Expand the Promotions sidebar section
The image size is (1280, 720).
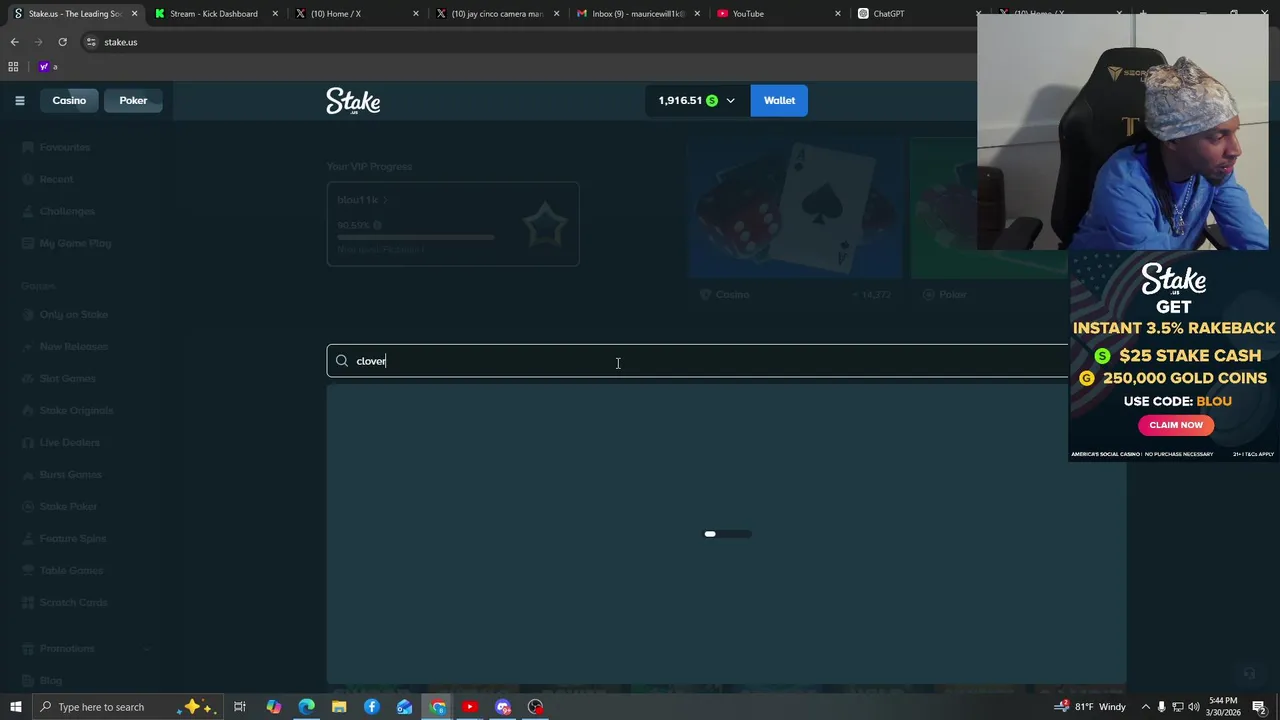pyautogui.click(x=146, y=649)
